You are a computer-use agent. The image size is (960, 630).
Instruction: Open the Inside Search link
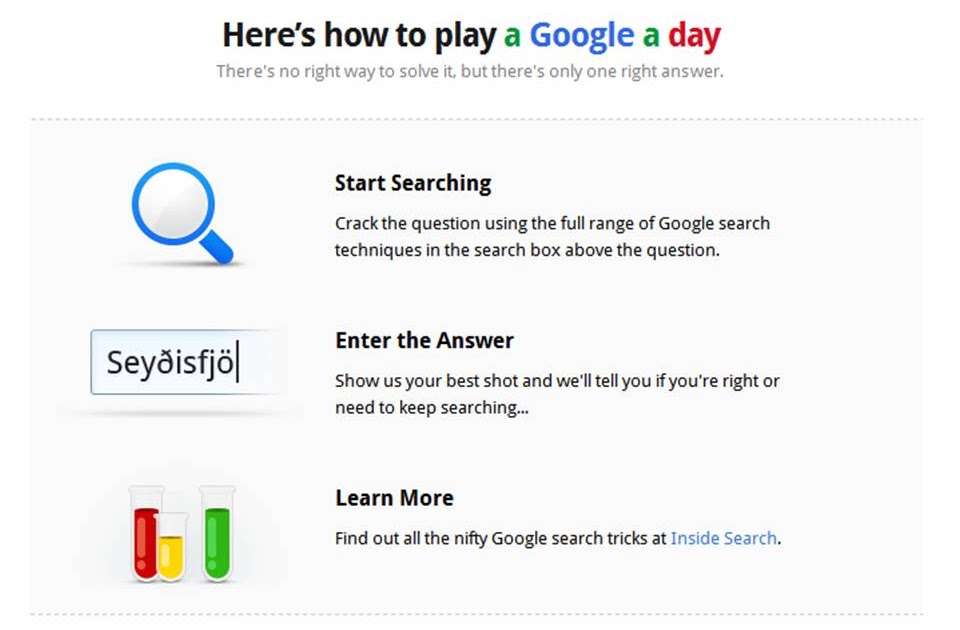(x=724, y=538)
